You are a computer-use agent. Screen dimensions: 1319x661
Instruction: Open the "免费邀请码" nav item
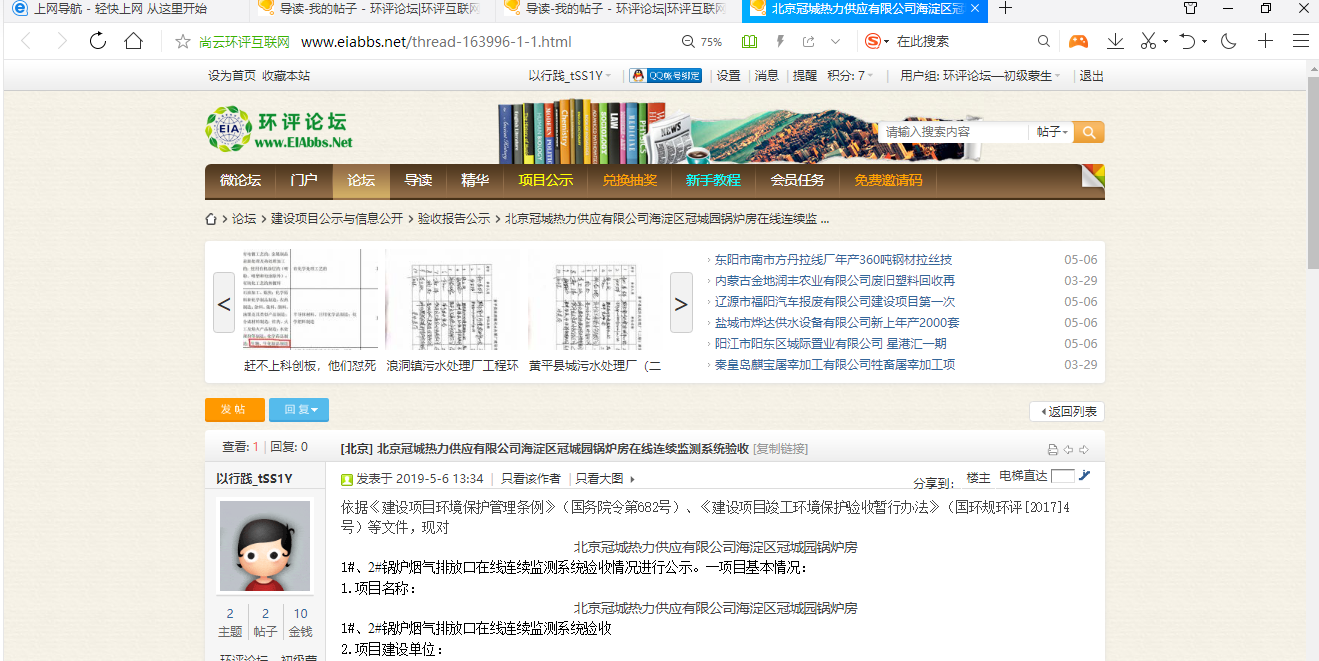click(888, 181)
